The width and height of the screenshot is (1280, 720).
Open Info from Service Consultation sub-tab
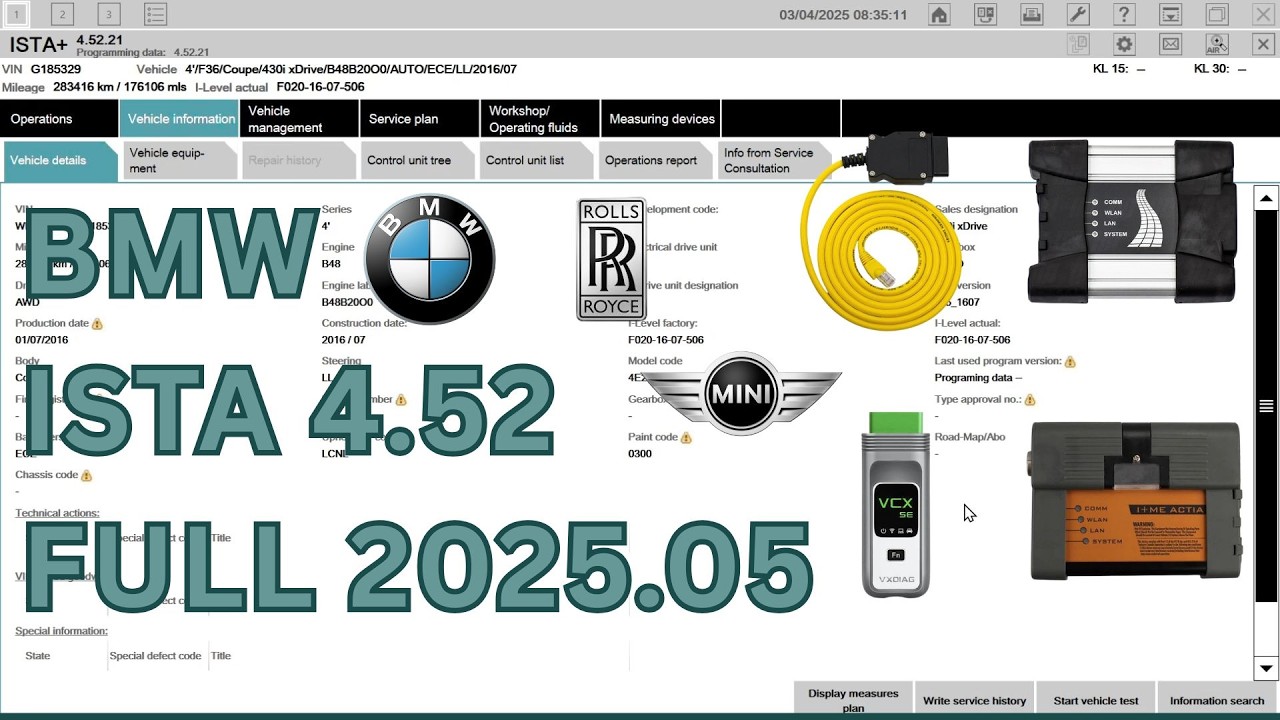[x=775, y=160]
